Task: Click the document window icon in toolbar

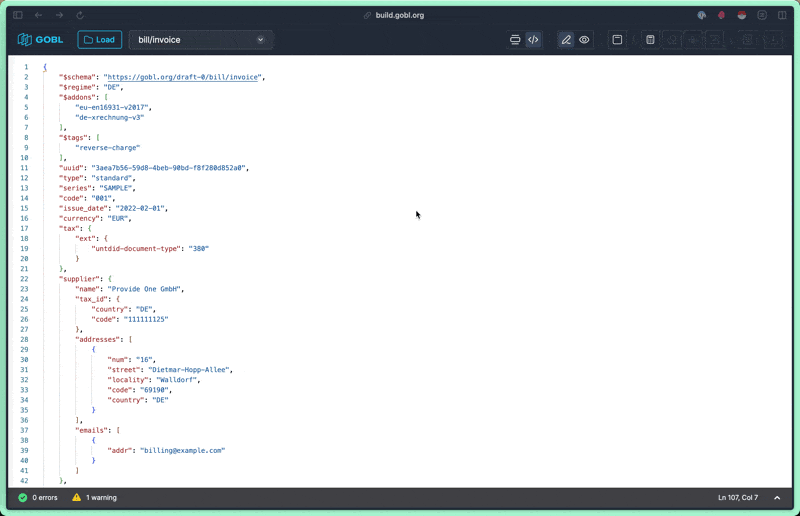Action: pos(617,40)
